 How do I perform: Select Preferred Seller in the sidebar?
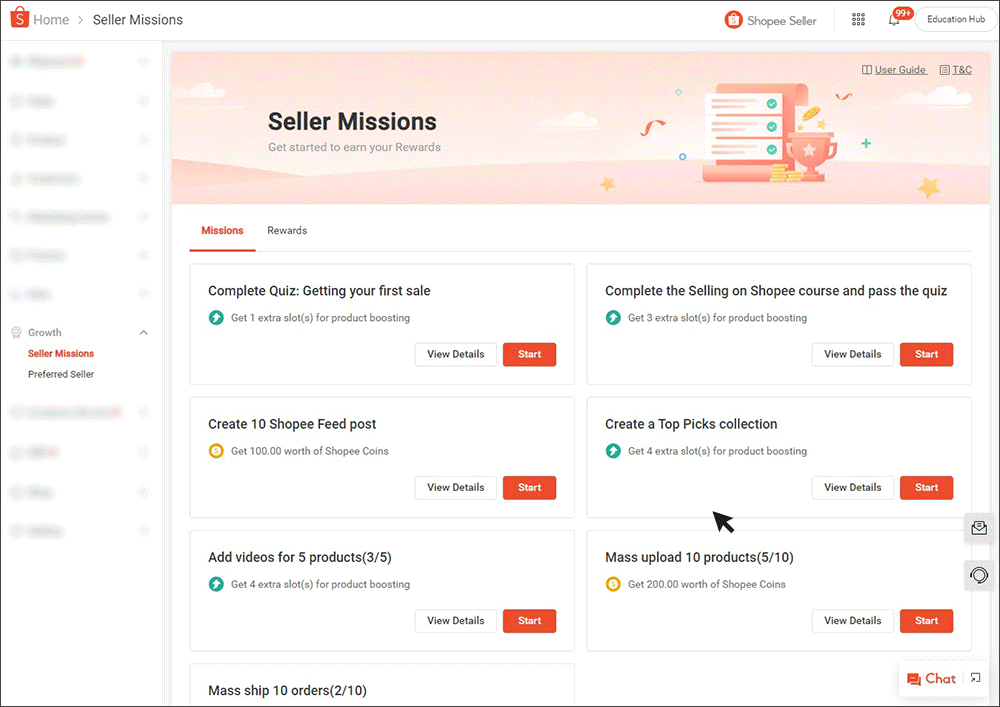(x=61, y=374)
